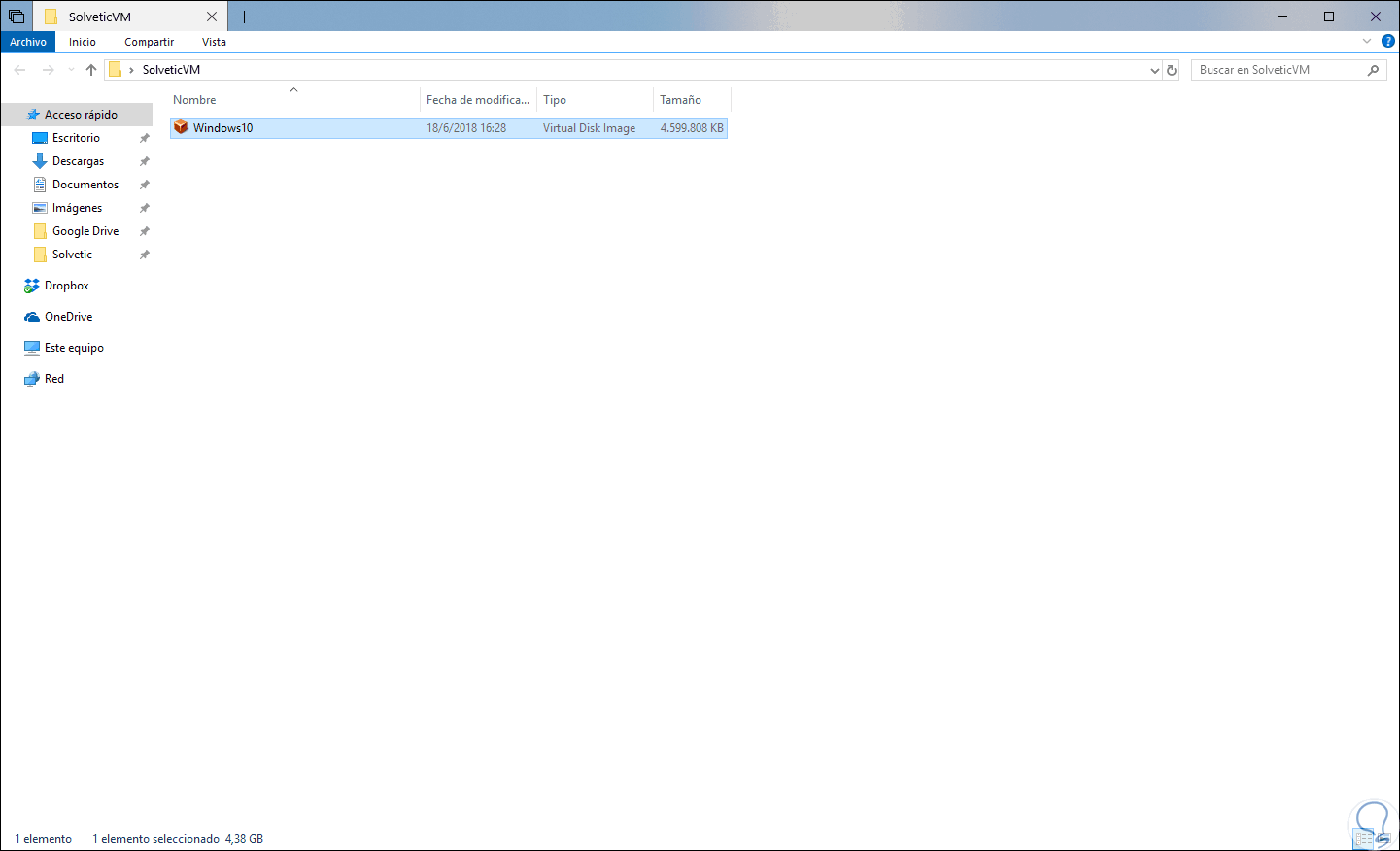Go back with the left arrow

pos(19,70)
